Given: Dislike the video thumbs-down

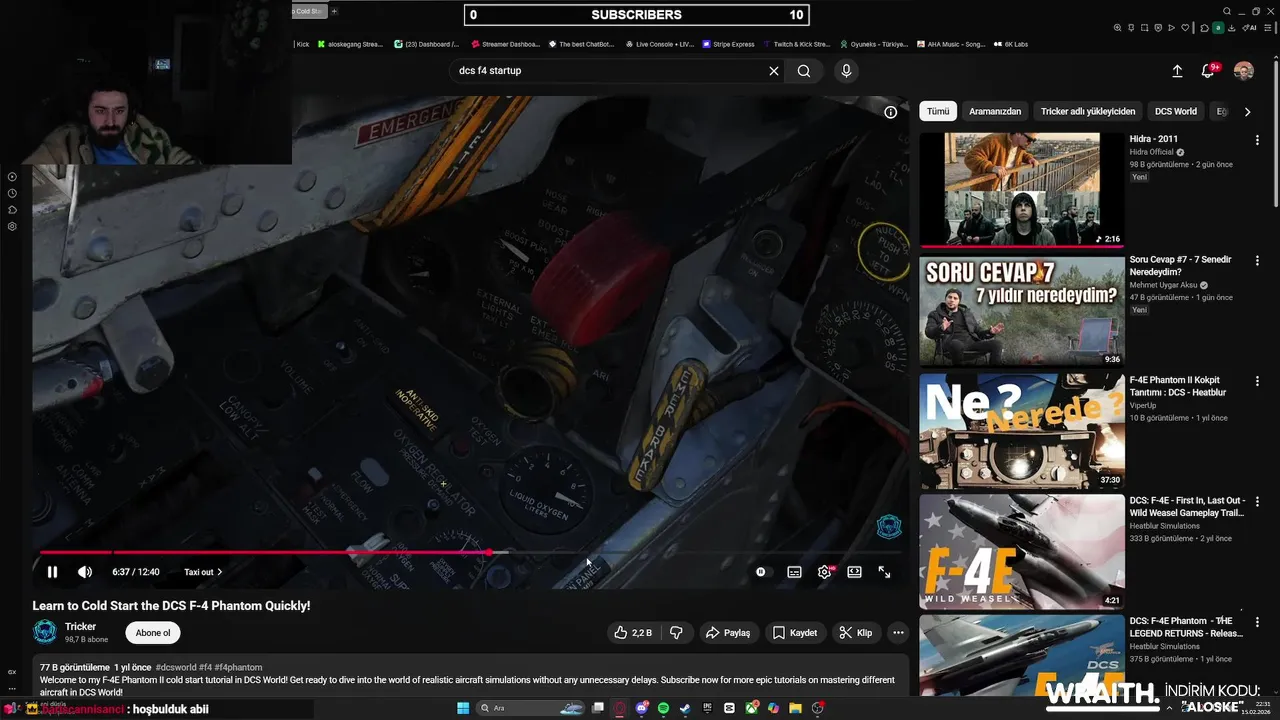Looking at the screenshot, I should tap(676, 633).
